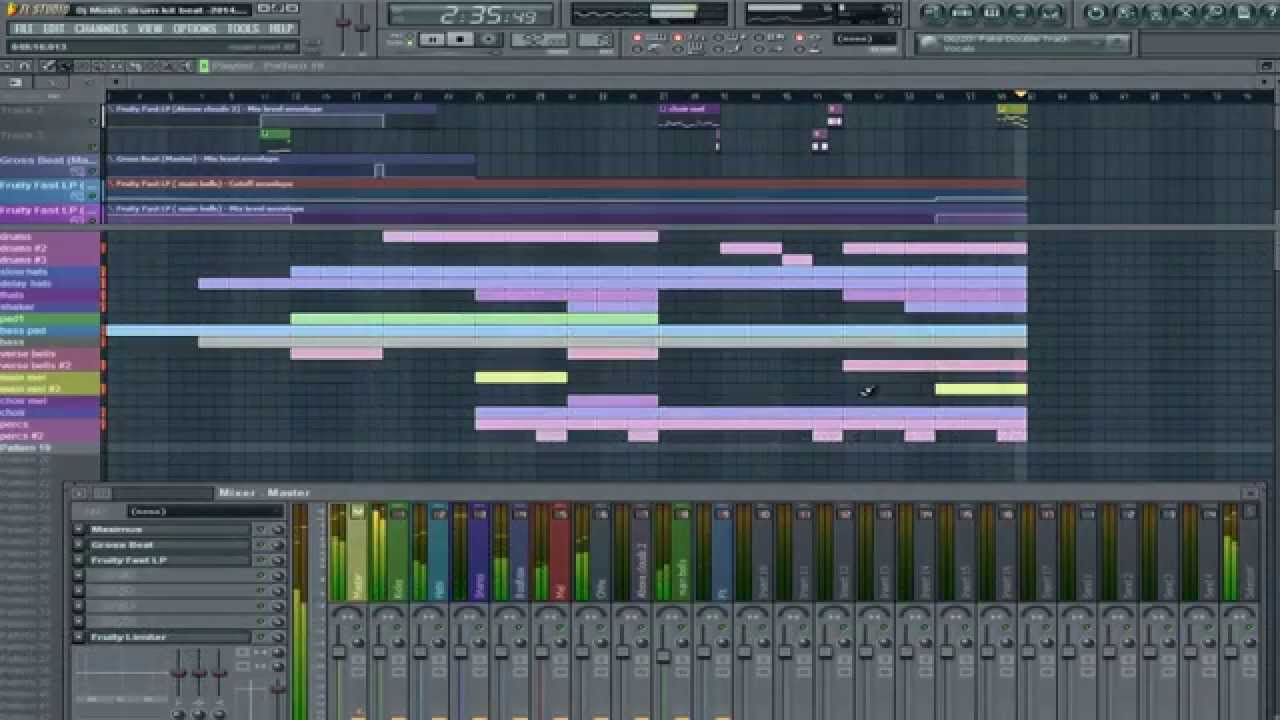Toggle Maximus effect enable switch

tap(261, 529)
